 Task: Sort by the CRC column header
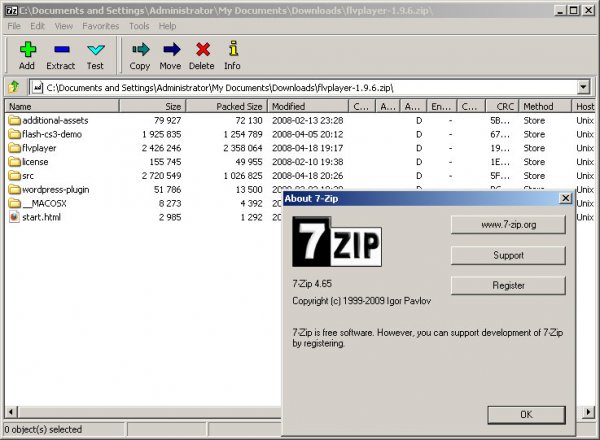pos(502,106)
